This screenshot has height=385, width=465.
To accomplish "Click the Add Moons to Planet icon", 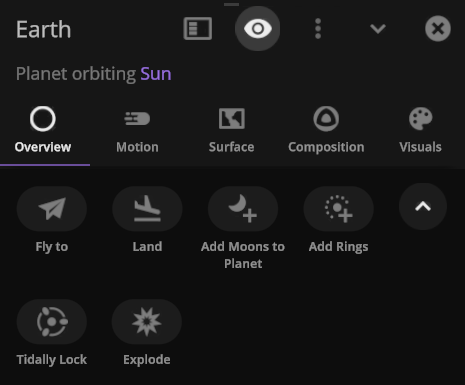I will point(243,209).
